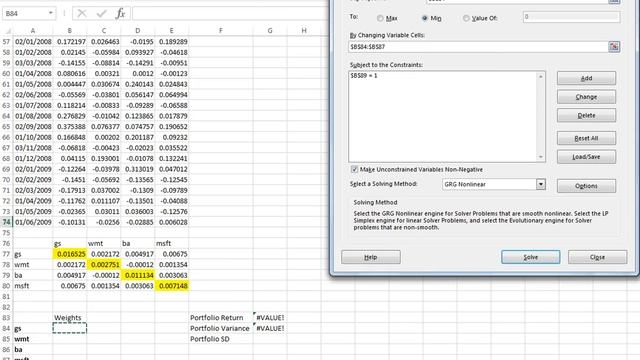The height and width of the screenshot is (360, 640).
Task: Click the constraints list scroll up arrow
Action: coord(541,76)
